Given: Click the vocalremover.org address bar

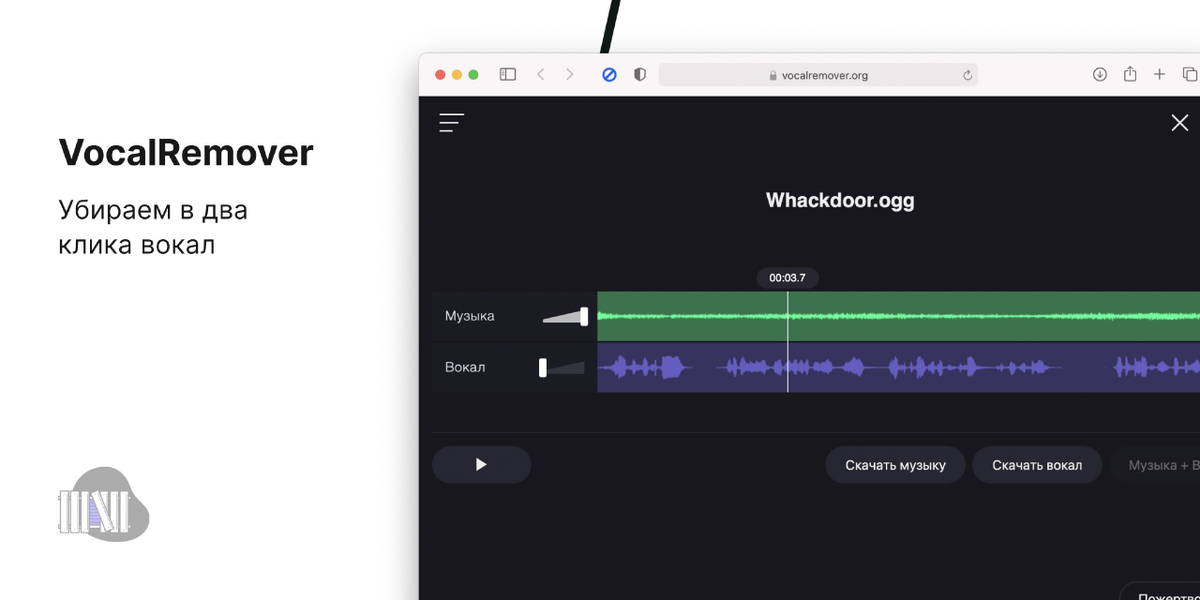Looking at the screenshot, I should pyautogui.click(x=818, y=75).
